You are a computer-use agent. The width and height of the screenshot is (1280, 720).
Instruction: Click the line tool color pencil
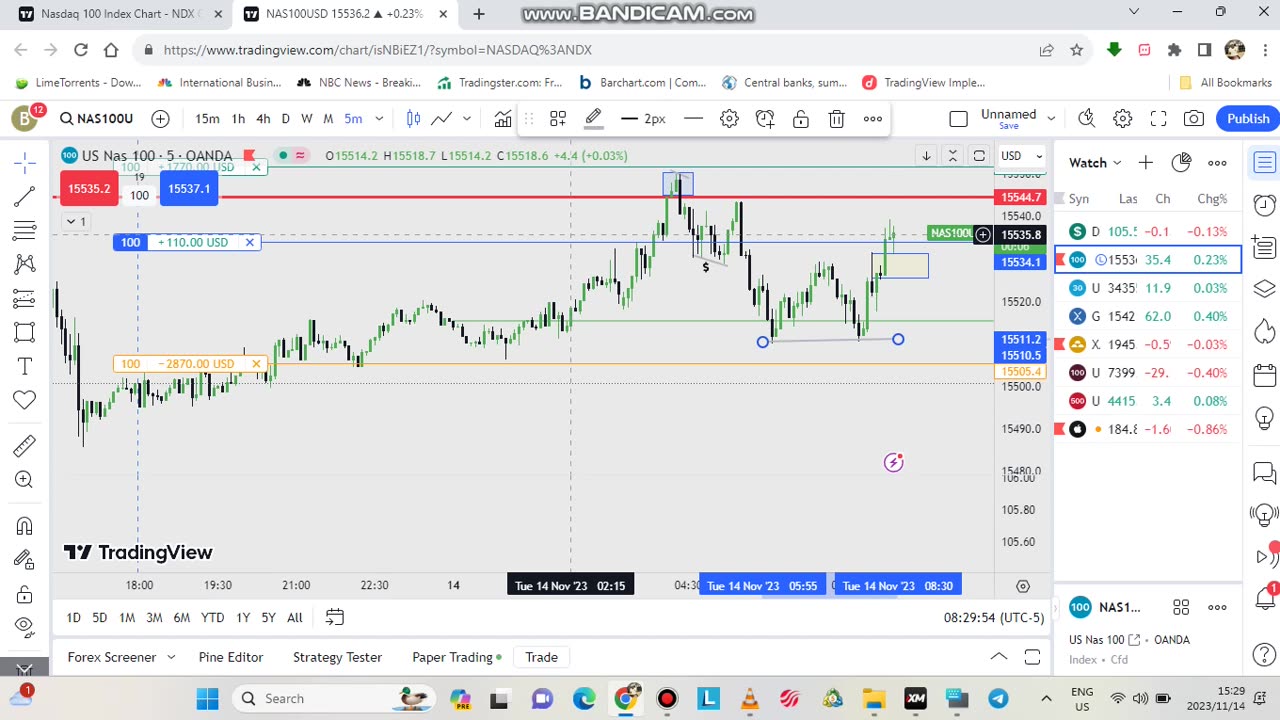tap(593, 119)
